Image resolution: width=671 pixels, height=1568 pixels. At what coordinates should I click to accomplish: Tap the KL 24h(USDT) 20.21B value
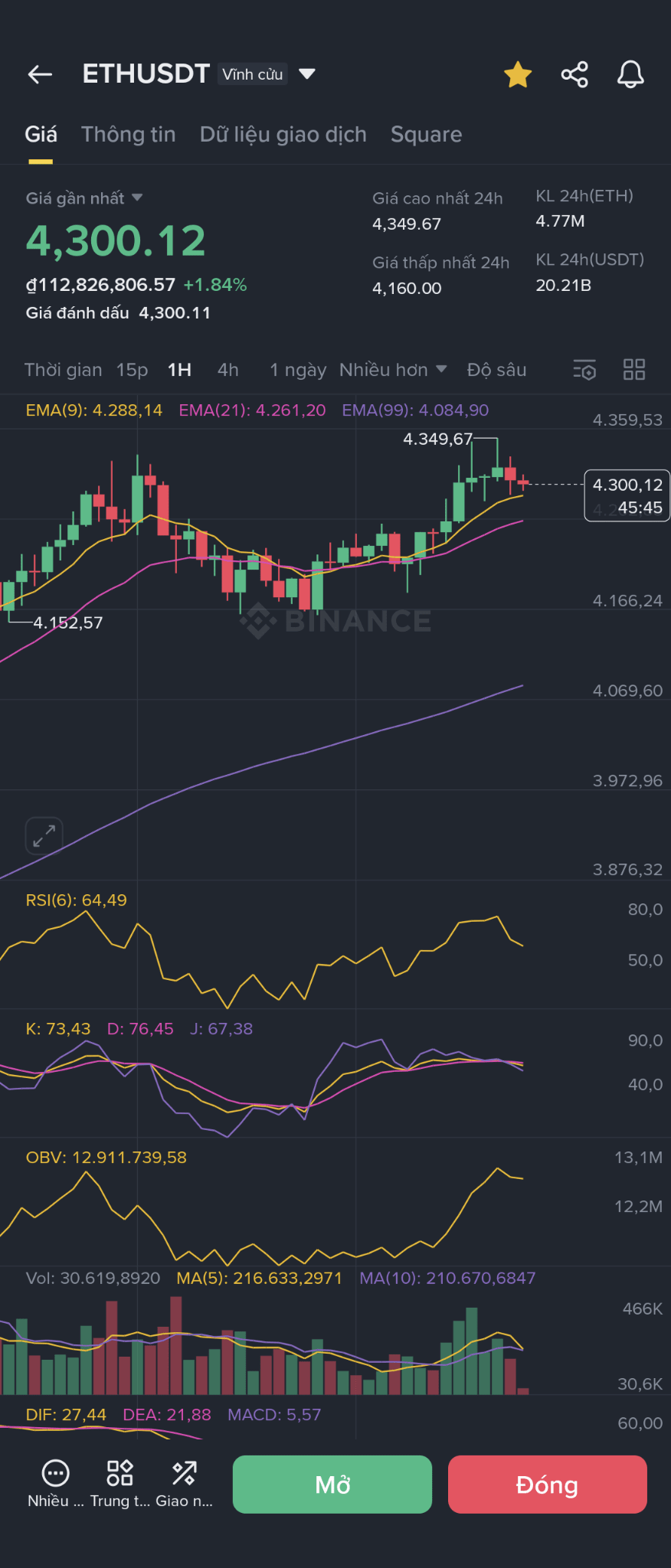point(563,286)
